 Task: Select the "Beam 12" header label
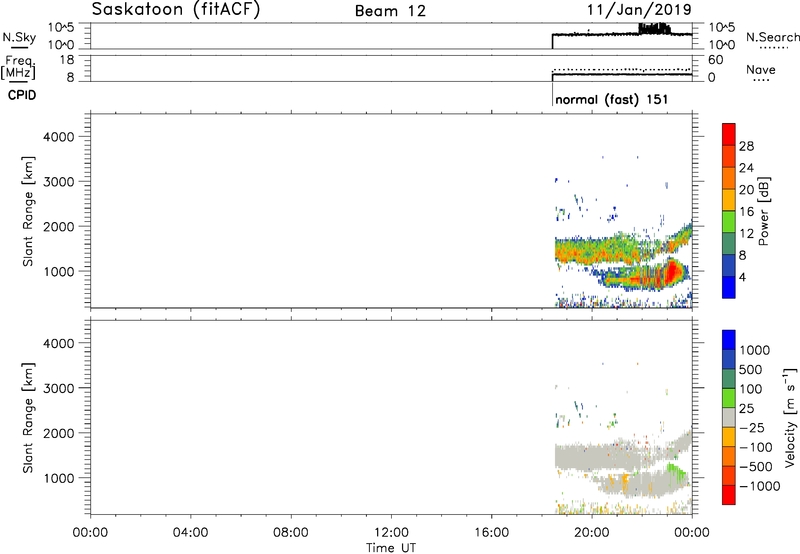pyautogui.click(x=390, y=11)
